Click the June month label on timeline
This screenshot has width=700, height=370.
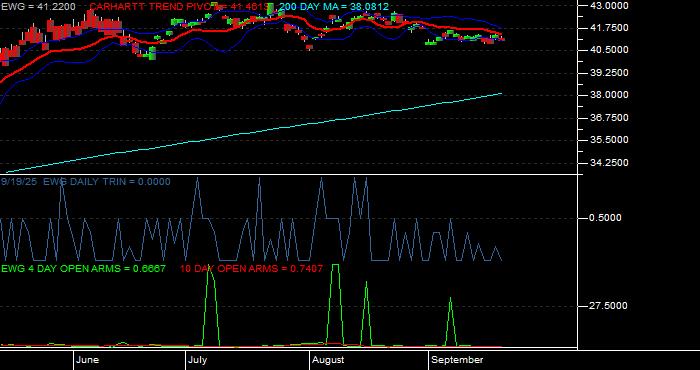tap(88, 360)
